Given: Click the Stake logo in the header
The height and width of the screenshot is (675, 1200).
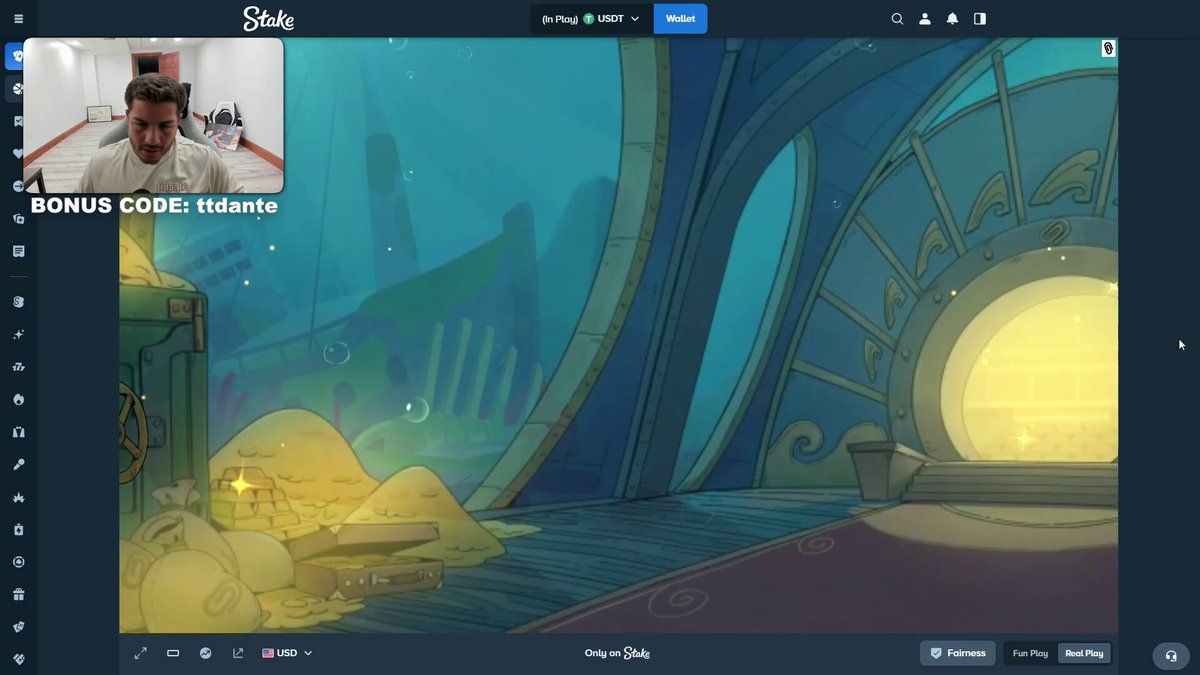Looking at the screenshot, I should pos(268,18).
